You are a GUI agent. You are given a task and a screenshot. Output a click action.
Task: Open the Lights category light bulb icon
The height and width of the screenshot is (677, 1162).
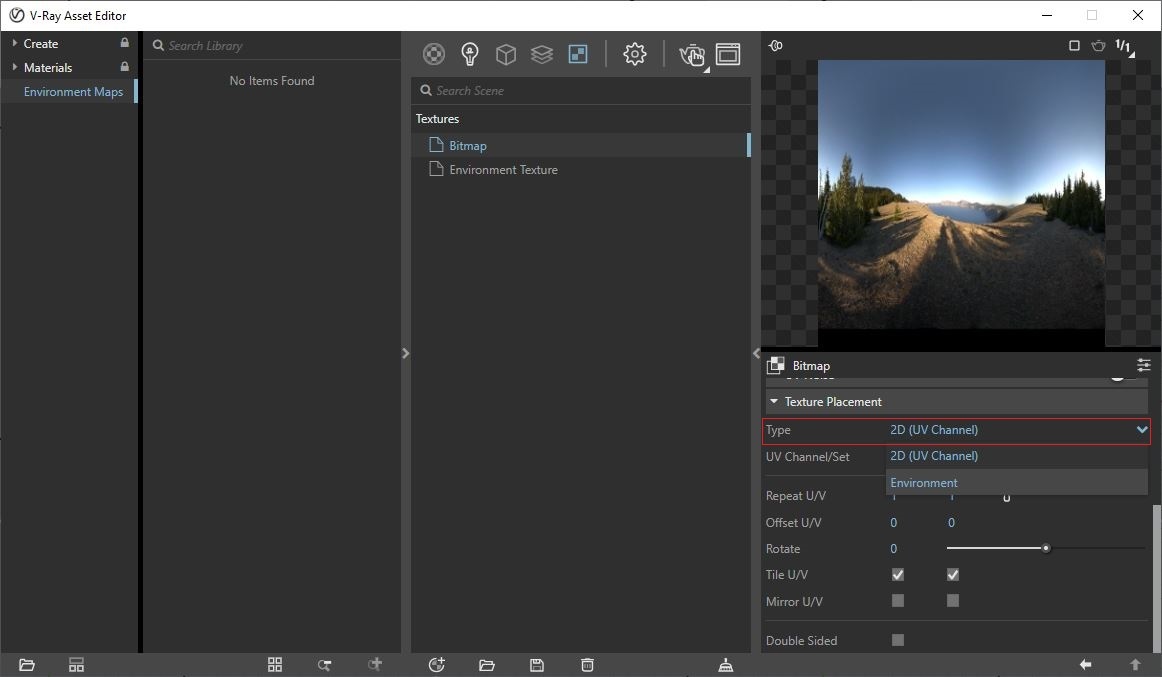[x=470, y=54]
